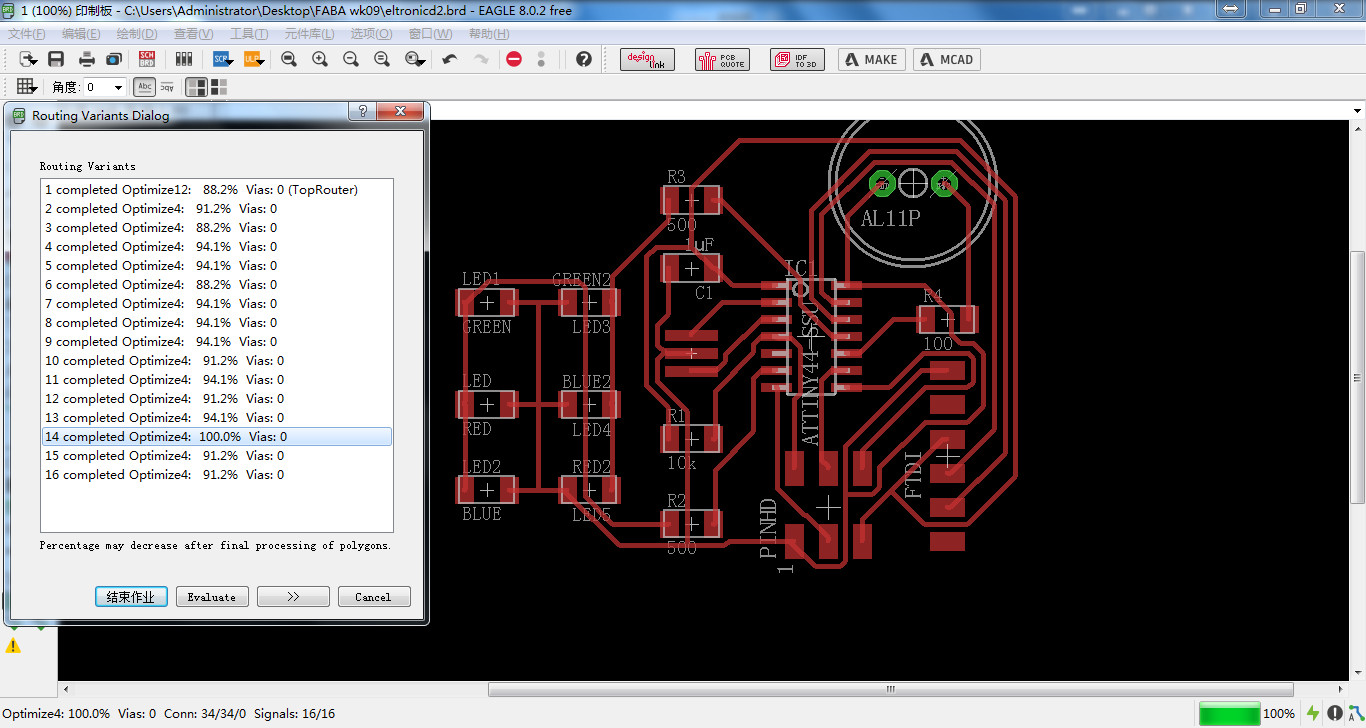Screen dimensions: 1366x728
Task: Click the Zoom out magnifier icon
Action: [351, 59]
